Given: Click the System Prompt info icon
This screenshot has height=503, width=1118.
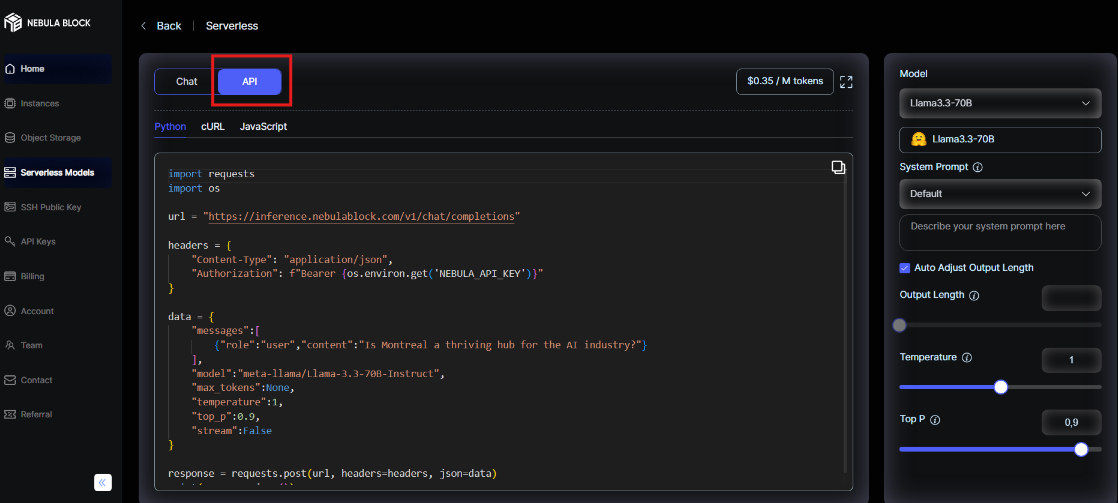Looking at the screenshot, I should (x=977, y=168).
